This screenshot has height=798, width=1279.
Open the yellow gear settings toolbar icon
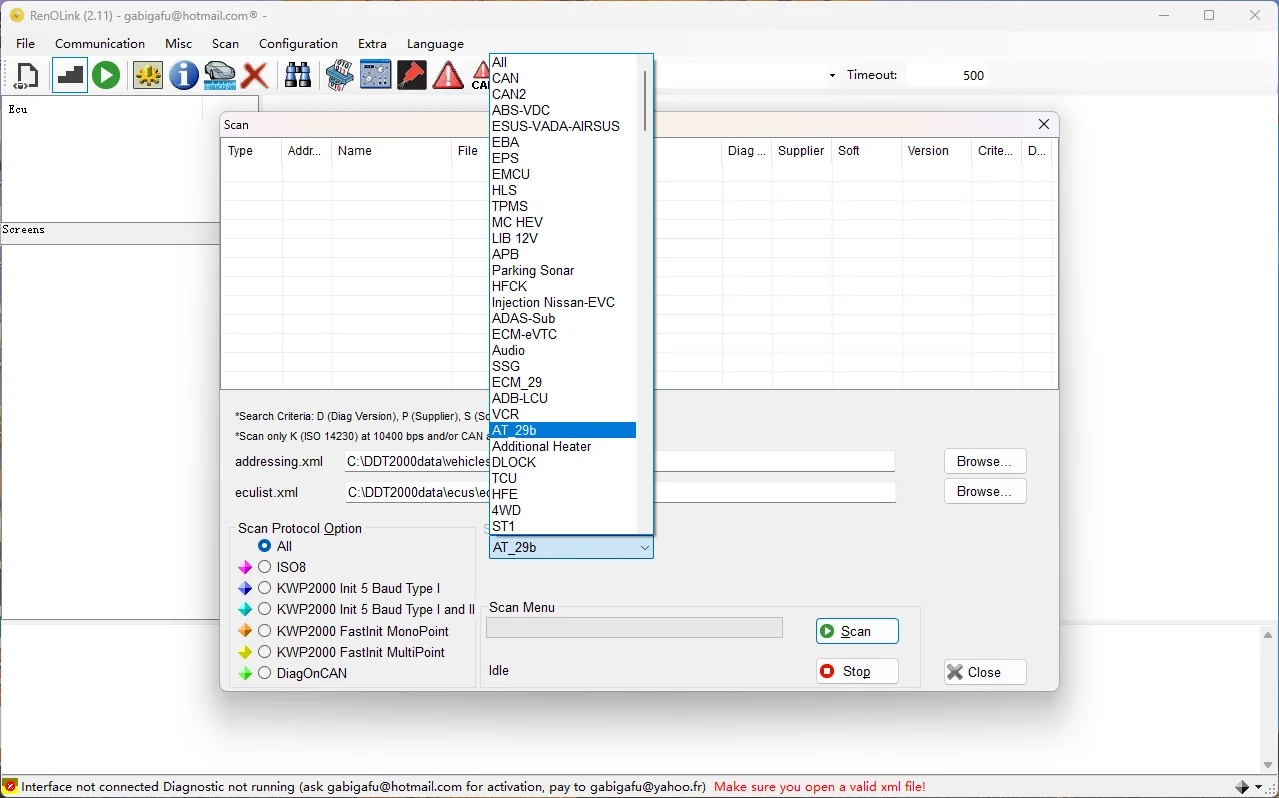pyautogui.click(x=147, y=75)
